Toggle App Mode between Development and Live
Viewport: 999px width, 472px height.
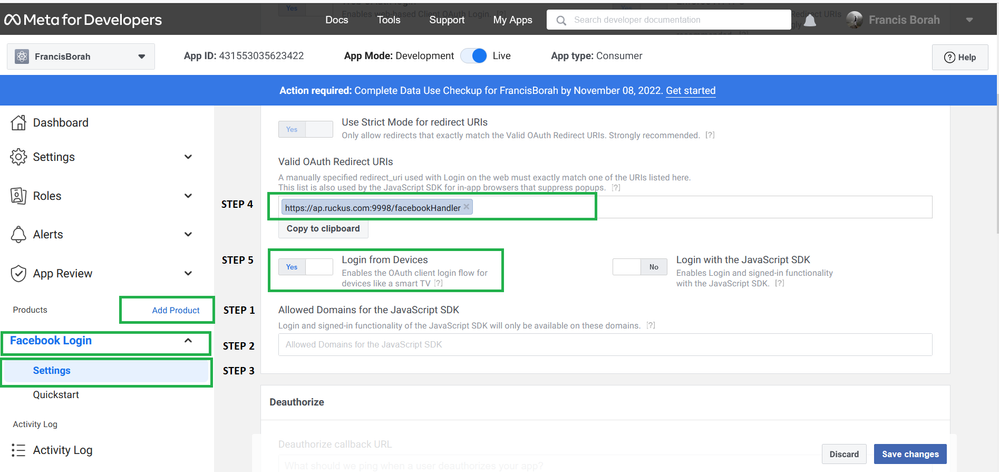click(473, 56)
